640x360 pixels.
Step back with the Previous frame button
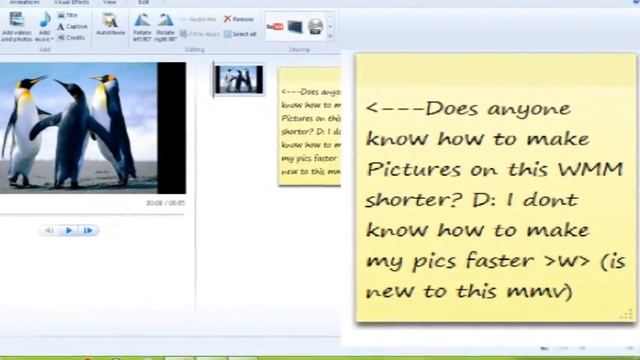[x=48, y=231]
